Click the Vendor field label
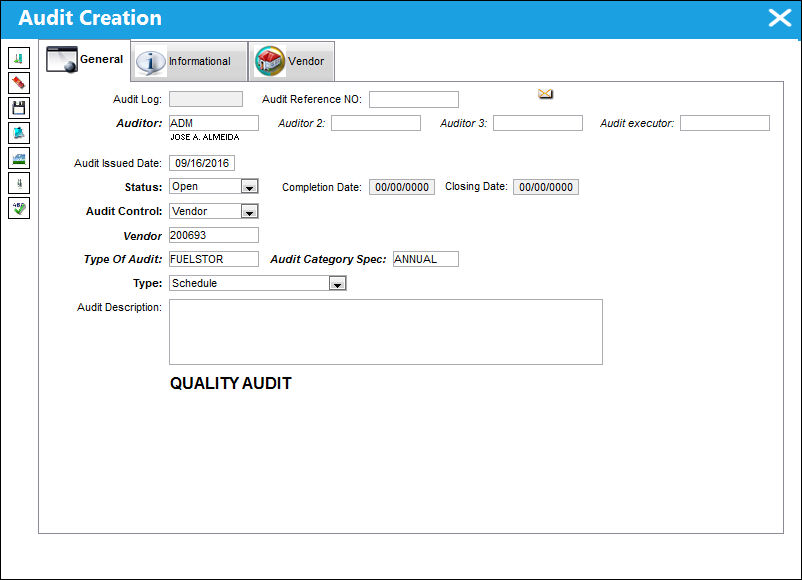This screenshot has width=802, height=580. tap(142, 236)
